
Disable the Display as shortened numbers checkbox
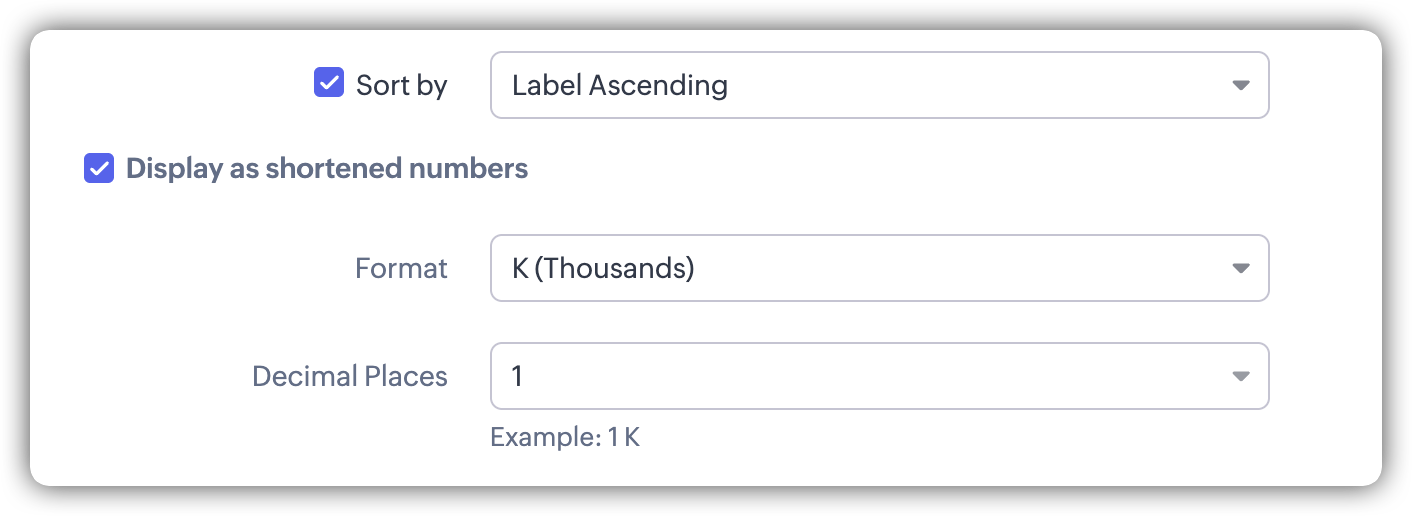click(x=99, y=168)
